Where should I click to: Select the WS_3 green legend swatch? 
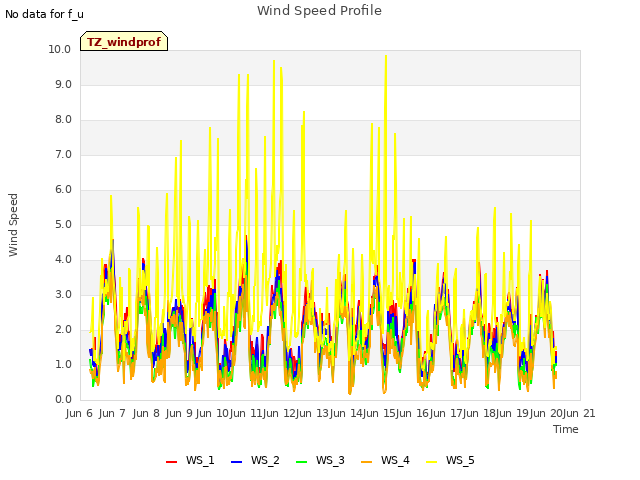point(302,462)
